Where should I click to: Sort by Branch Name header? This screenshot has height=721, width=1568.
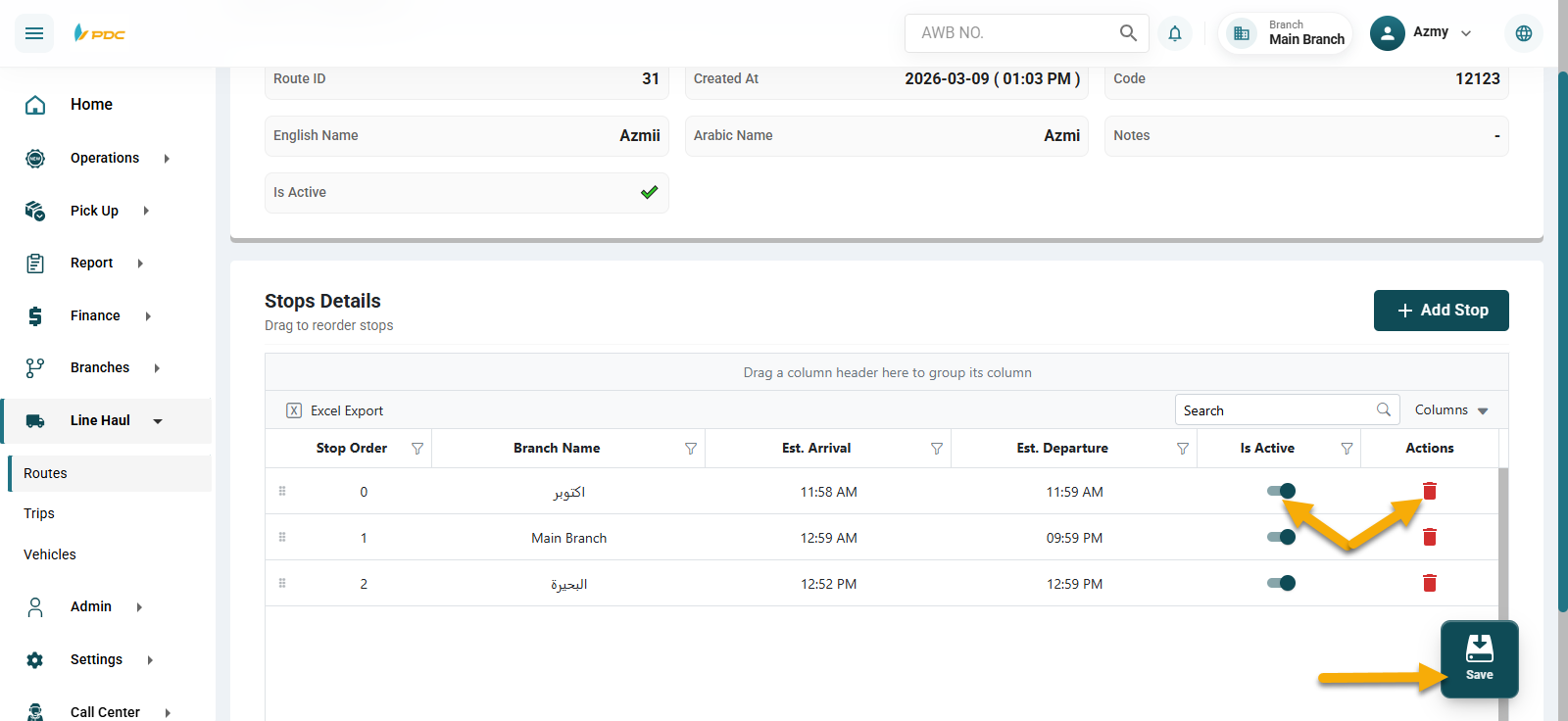pos(557,448)
